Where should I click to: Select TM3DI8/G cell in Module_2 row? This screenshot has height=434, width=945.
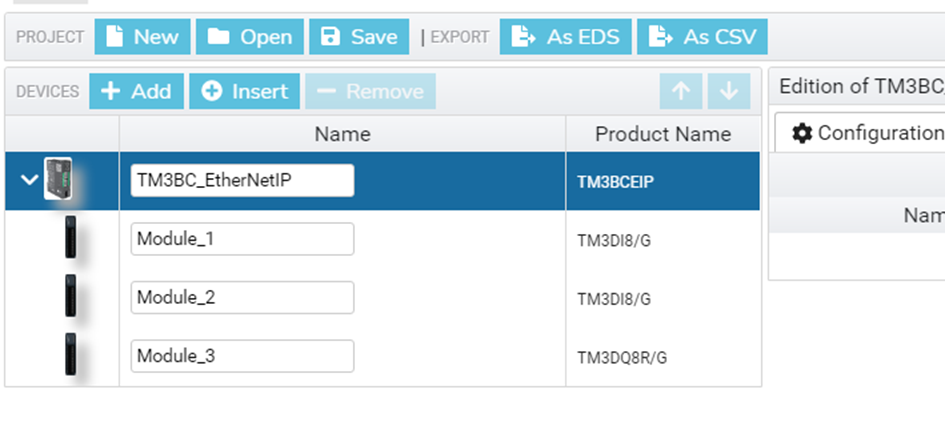click(663, 299)
